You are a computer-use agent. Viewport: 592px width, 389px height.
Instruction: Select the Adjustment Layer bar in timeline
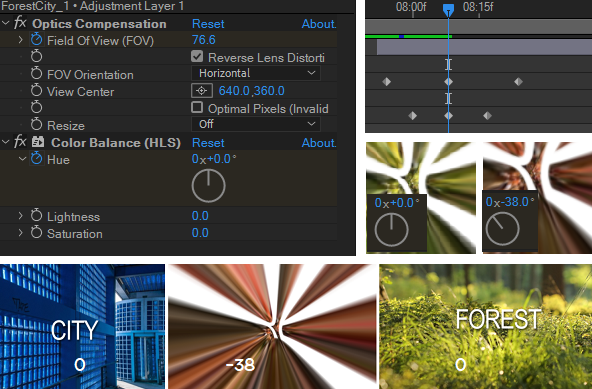tap(484, 48)
